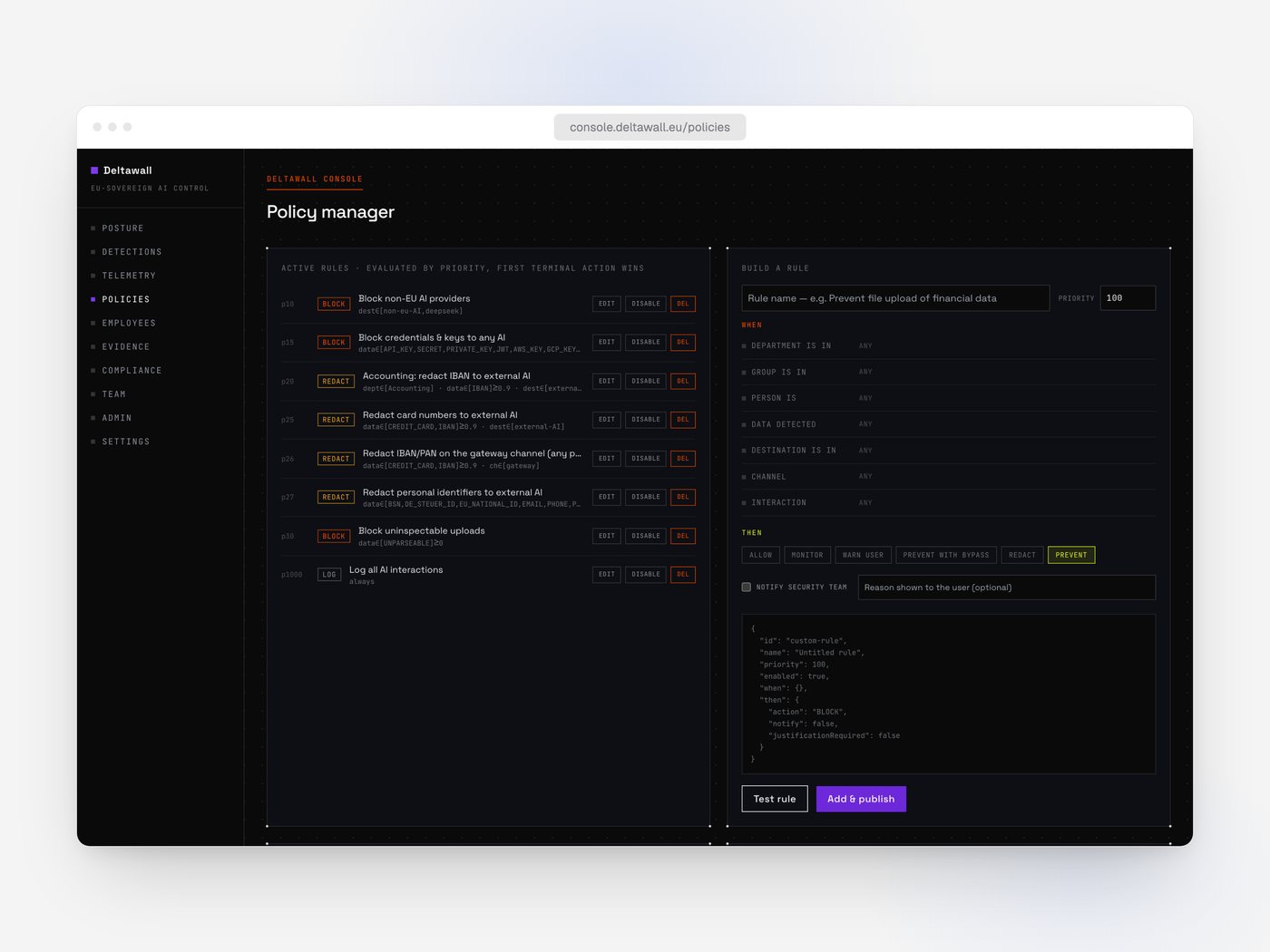The height and width of the screenshot is (952, 1270).
Task: Edit the Block credentials & keys rule
Action: [607, 342]
